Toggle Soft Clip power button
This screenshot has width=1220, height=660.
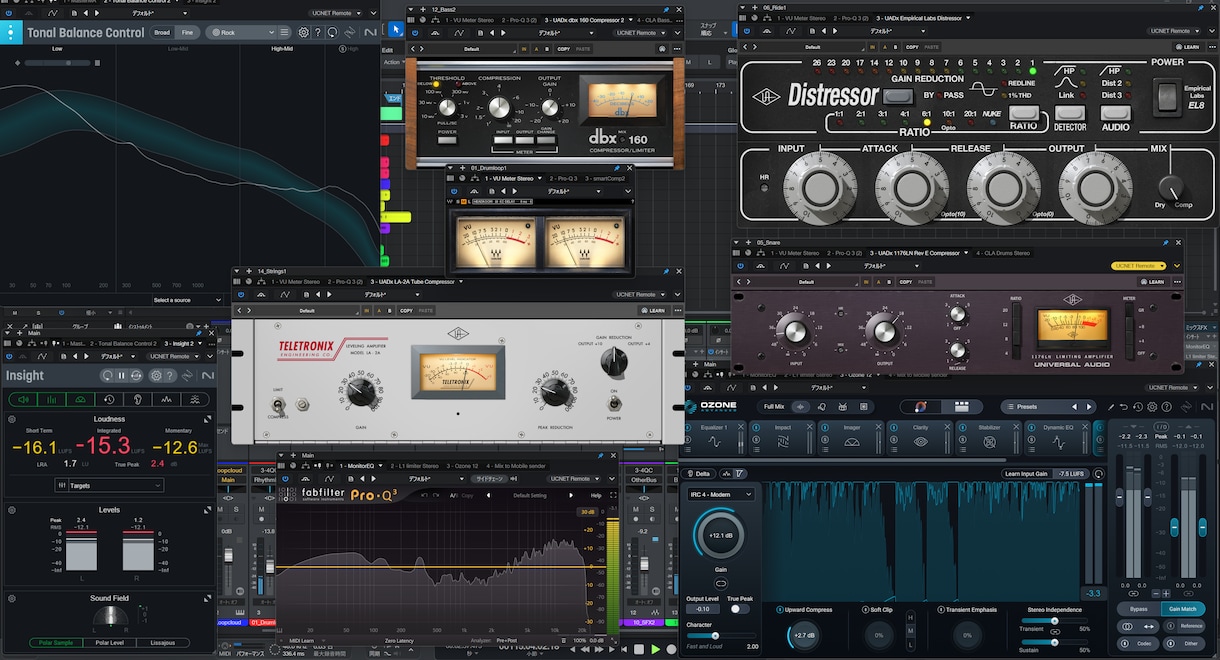click(865, 609)
